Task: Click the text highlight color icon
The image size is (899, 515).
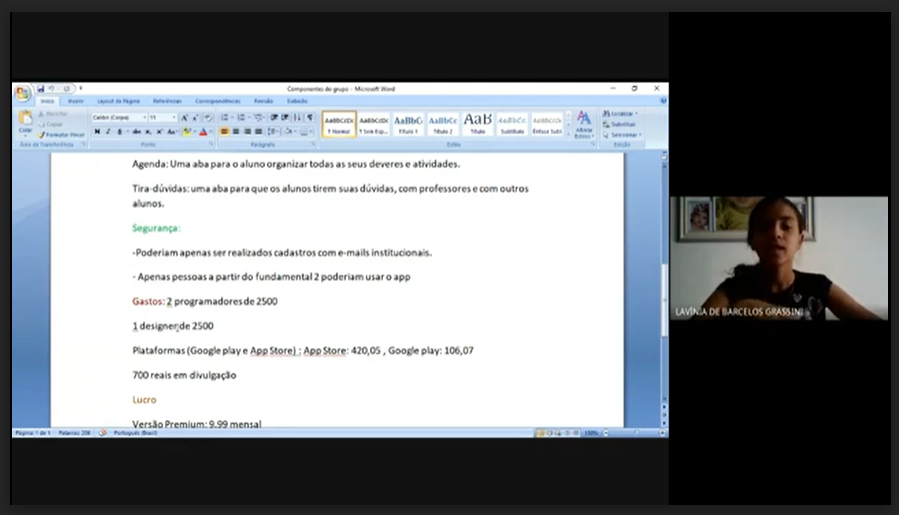Action: click(x=187, y=131)
